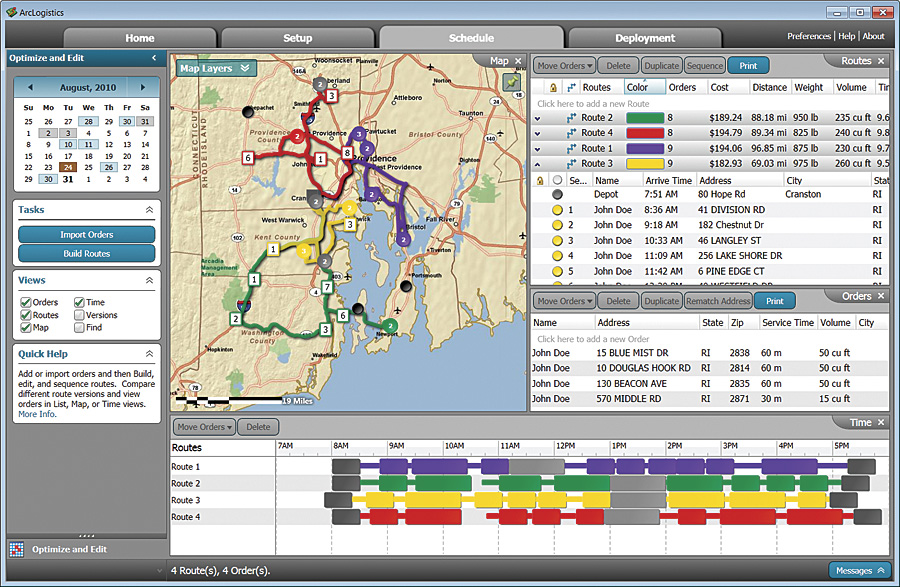The height and width of the screenshot is (587, 900).
Task: Click the route icon beside Route 2
Action: click(x=570, y=117)
